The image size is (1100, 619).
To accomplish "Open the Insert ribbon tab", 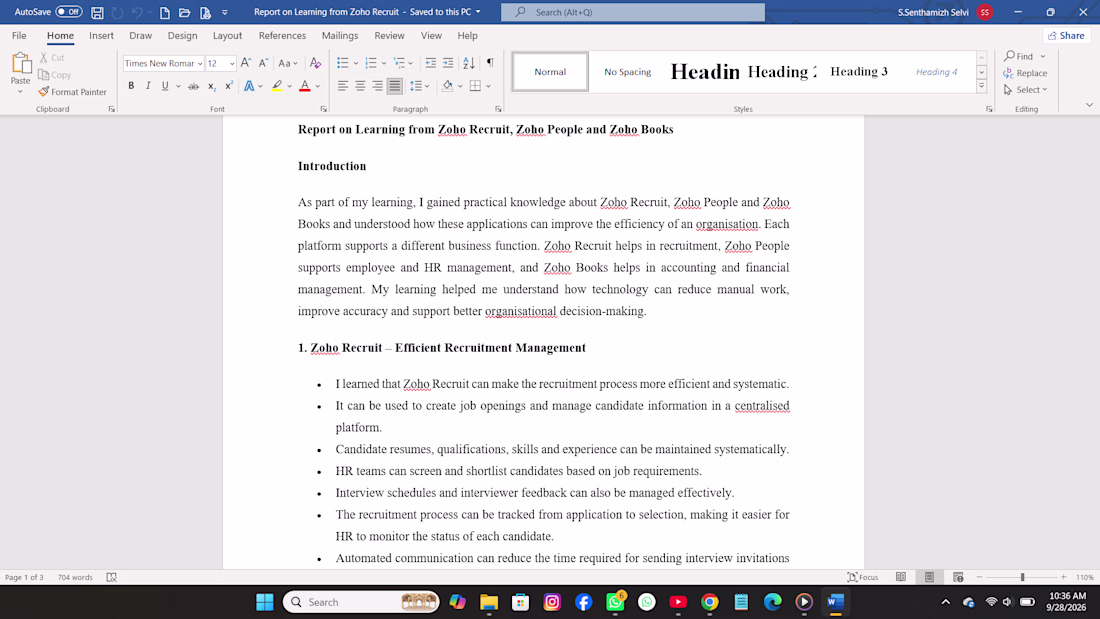I will (x=102, y=36).
